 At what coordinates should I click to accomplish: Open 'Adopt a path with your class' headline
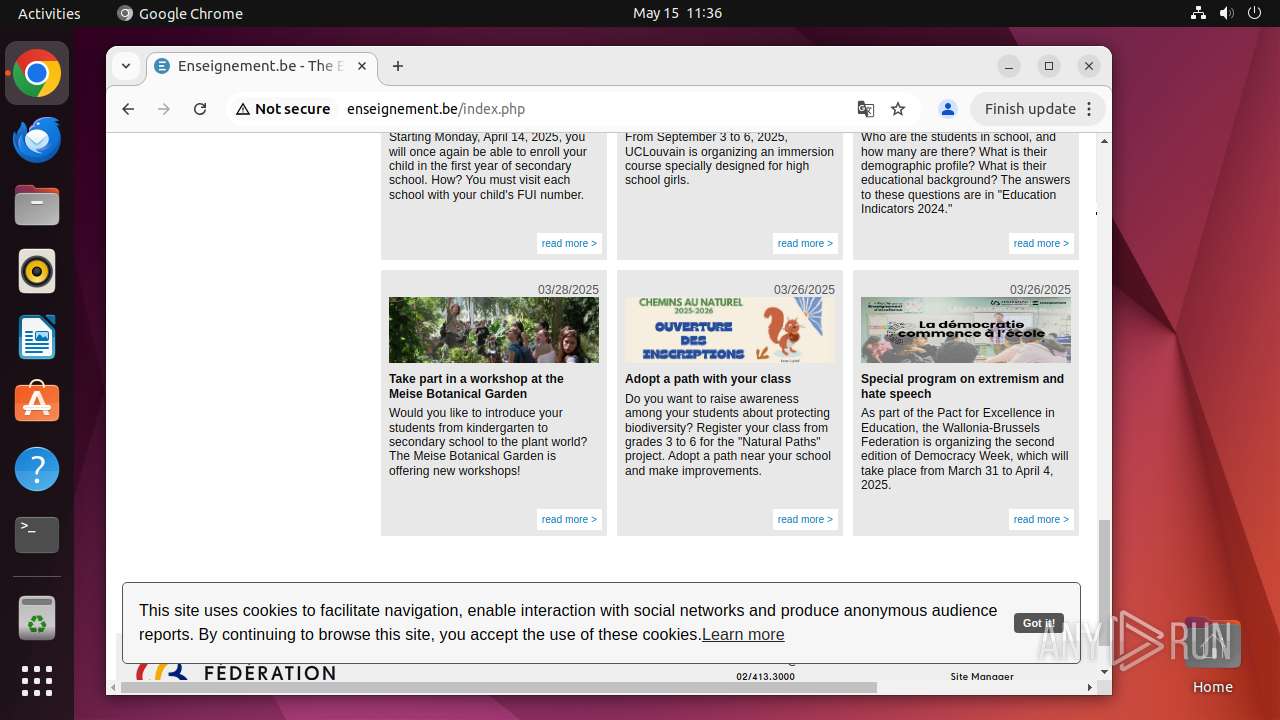coord(708,379)
